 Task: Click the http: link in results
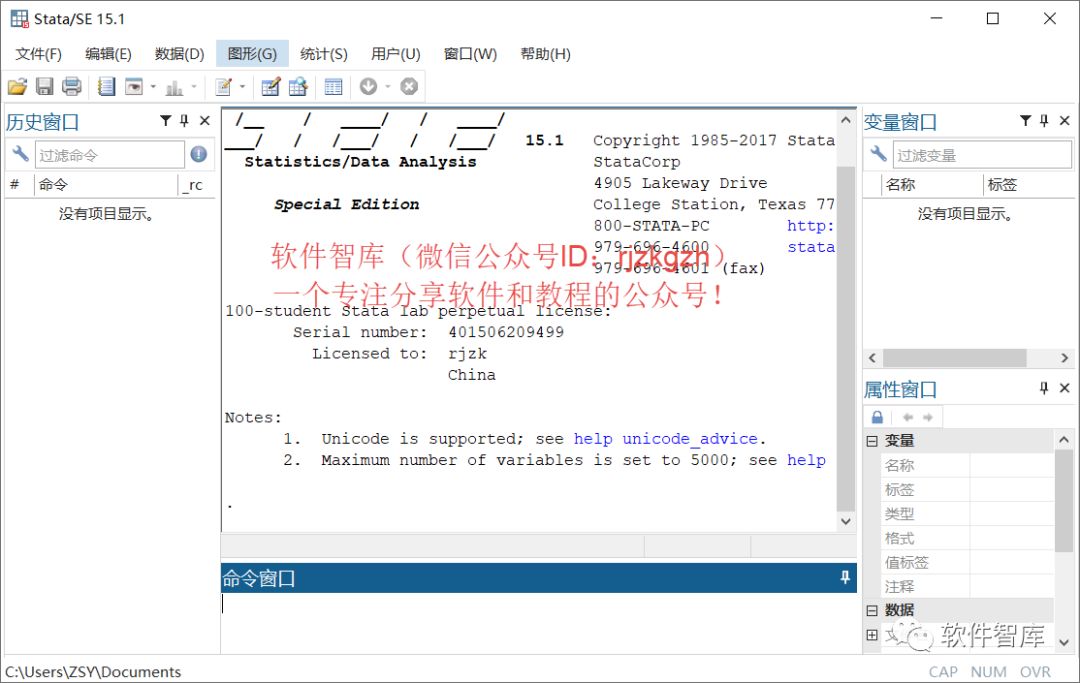[810, 226]
